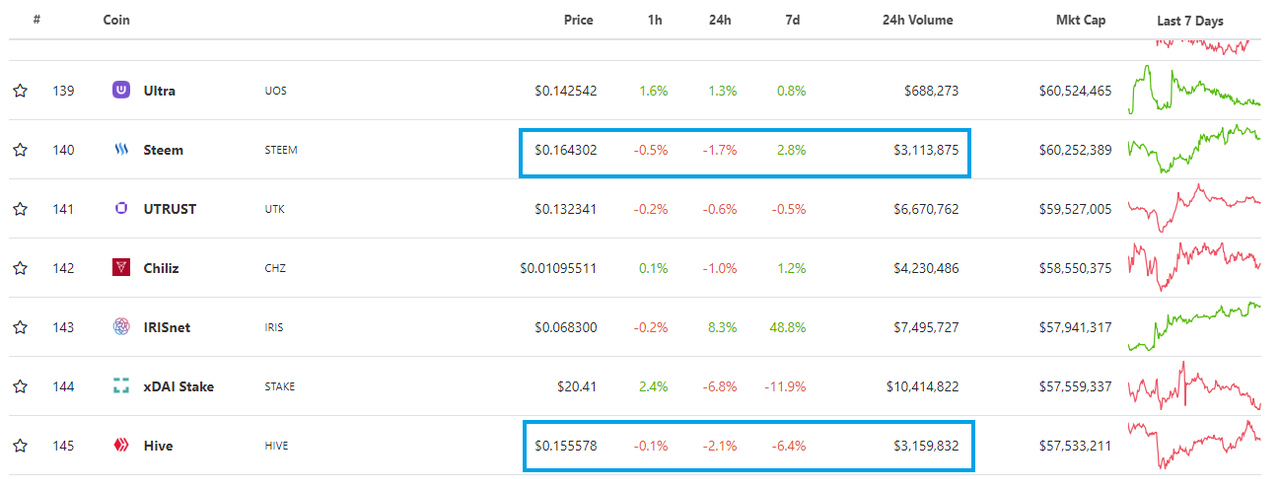Select Ultra market cap $60,524,465
The height and width of the screenshot is (479, 1280).
point(1075,91)
